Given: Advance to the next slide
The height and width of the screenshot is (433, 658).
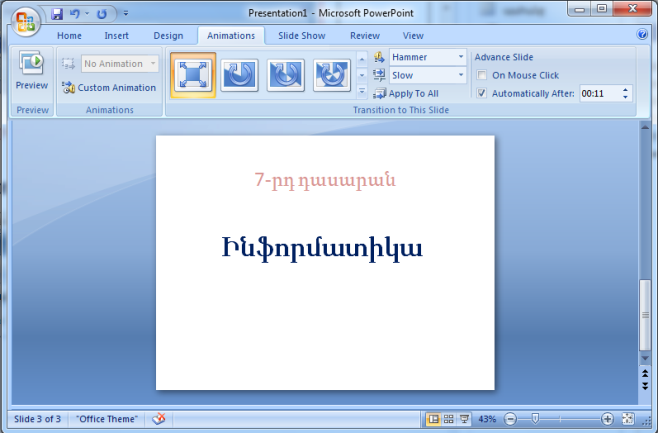Looking at the screenshot, I should coord(645,386).
